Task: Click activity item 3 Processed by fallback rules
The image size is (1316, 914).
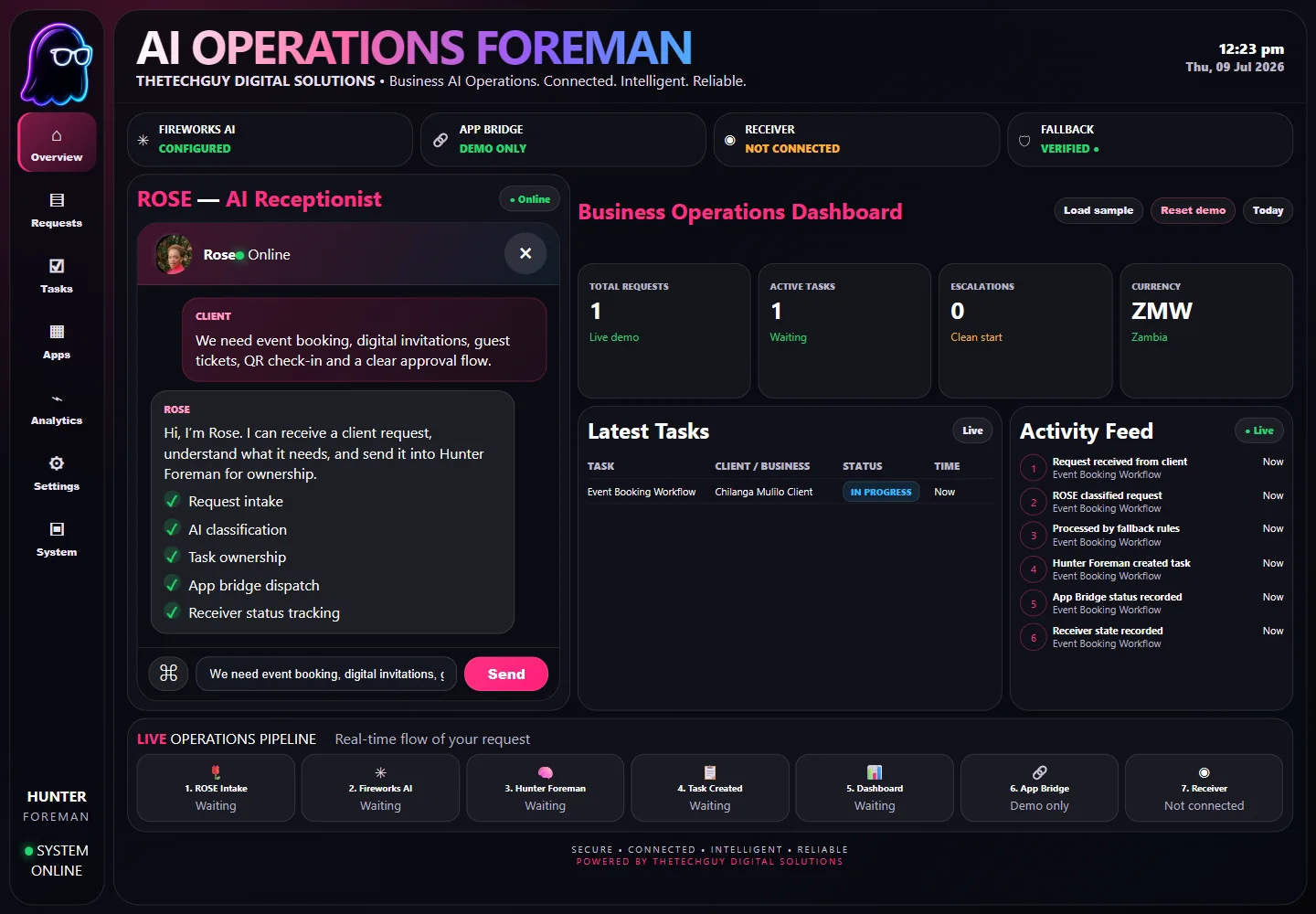Action: coord(1151,536)
